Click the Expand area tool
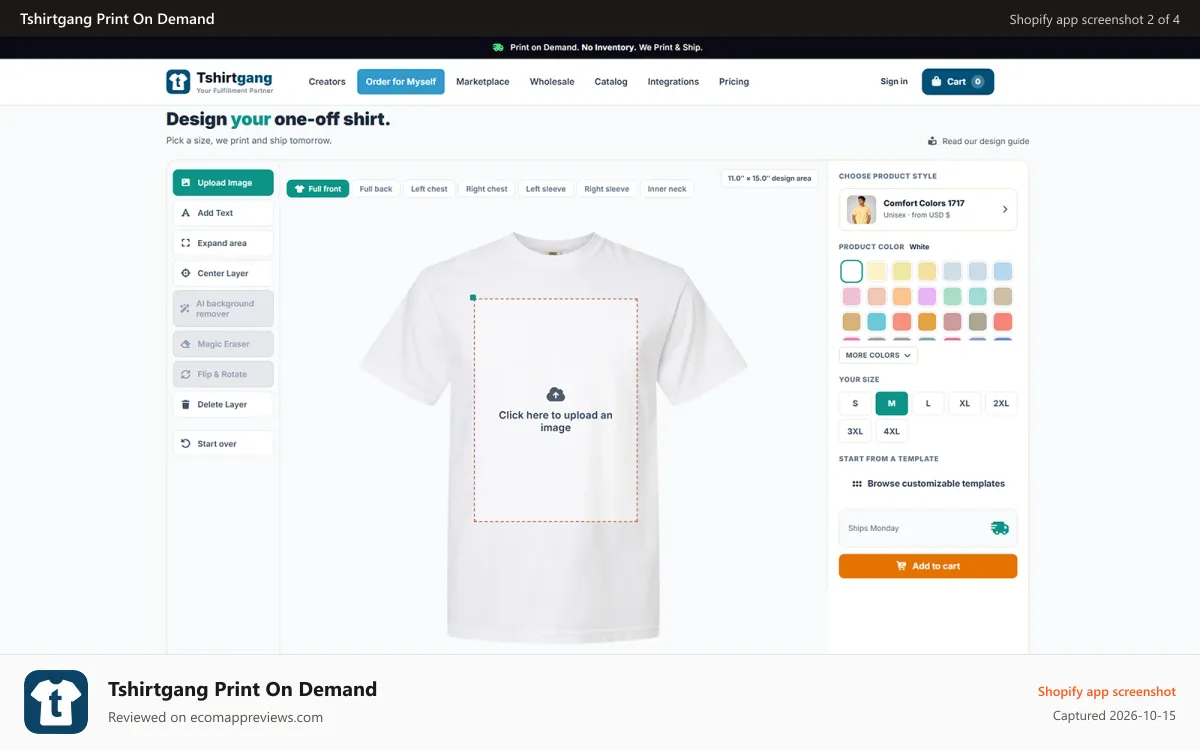 (223, 243)
